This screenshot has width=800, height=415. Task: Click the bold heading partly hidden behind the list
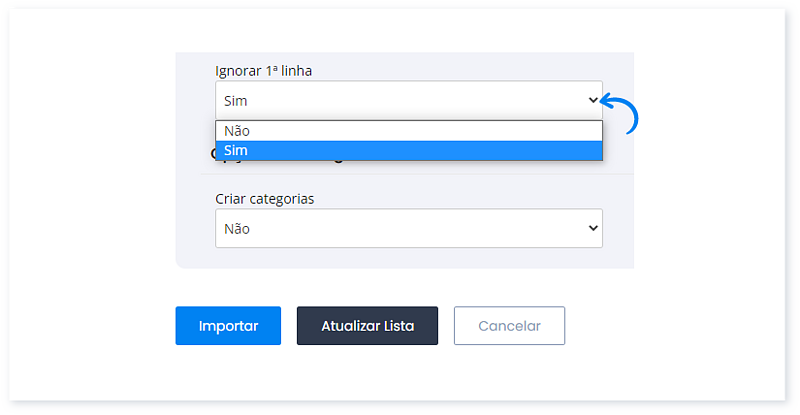click(213, 156)
